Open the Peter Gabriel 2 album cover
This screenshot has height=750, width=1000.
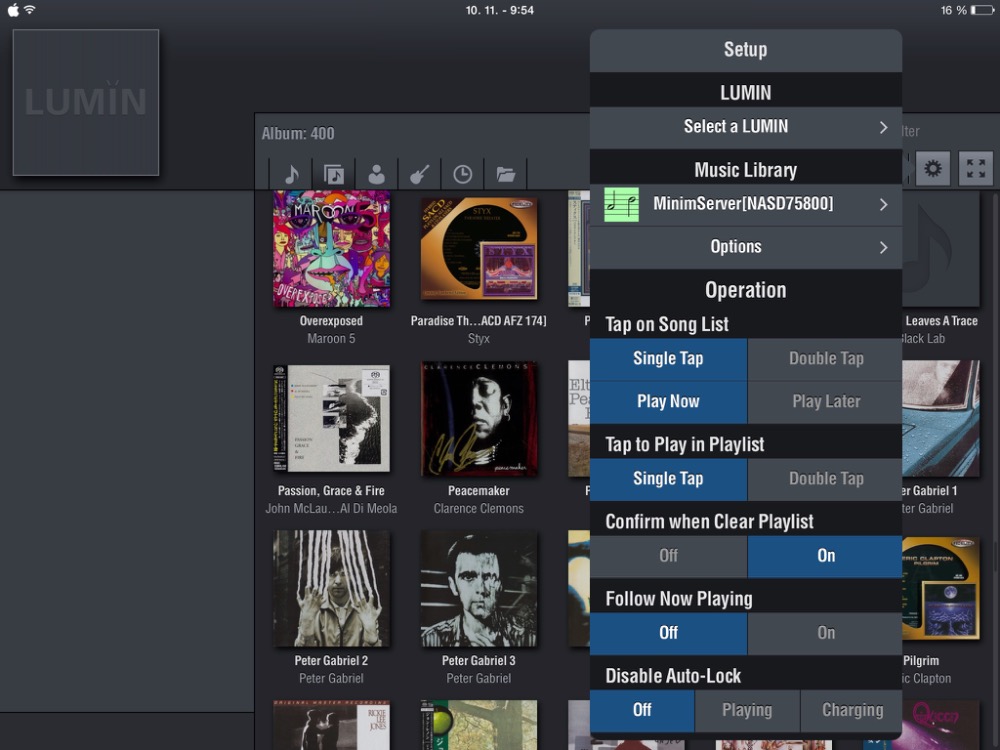(332, 589)
